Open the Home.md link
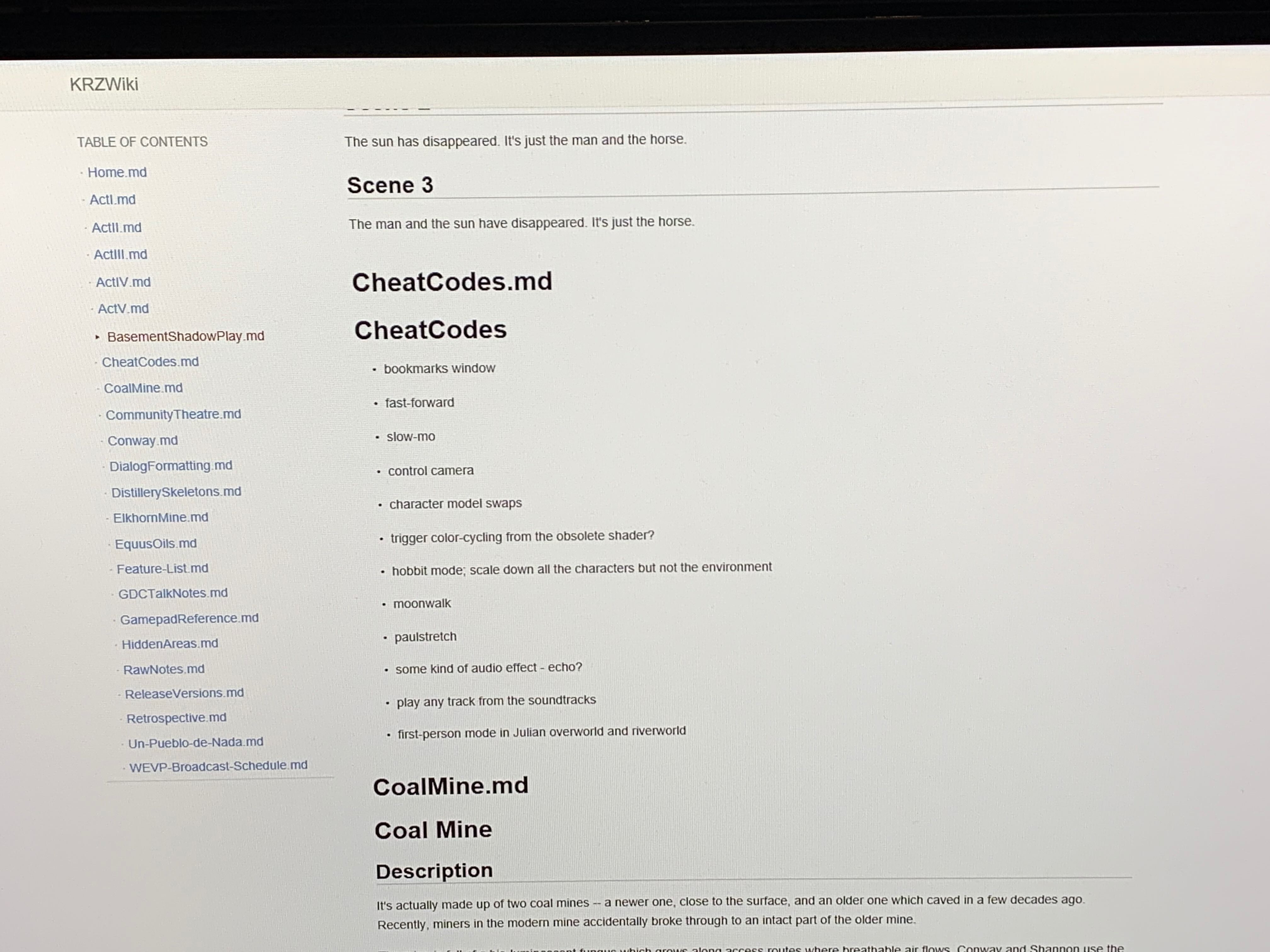1270x952 pixels. [117, 172]
